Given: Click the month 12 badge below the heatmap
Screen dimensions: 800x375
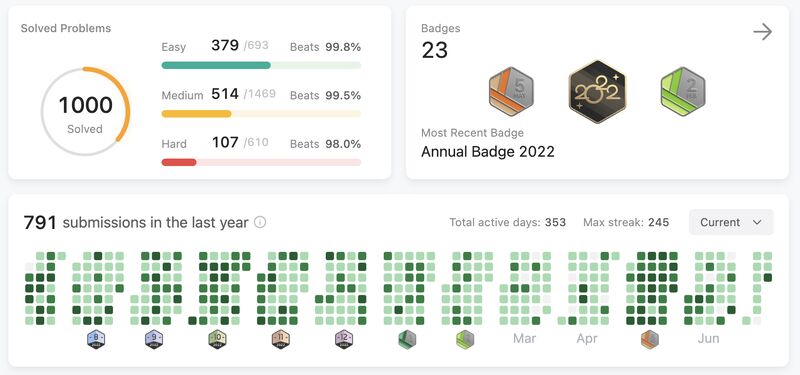Looking at the screenshot, I should point(344,339).
